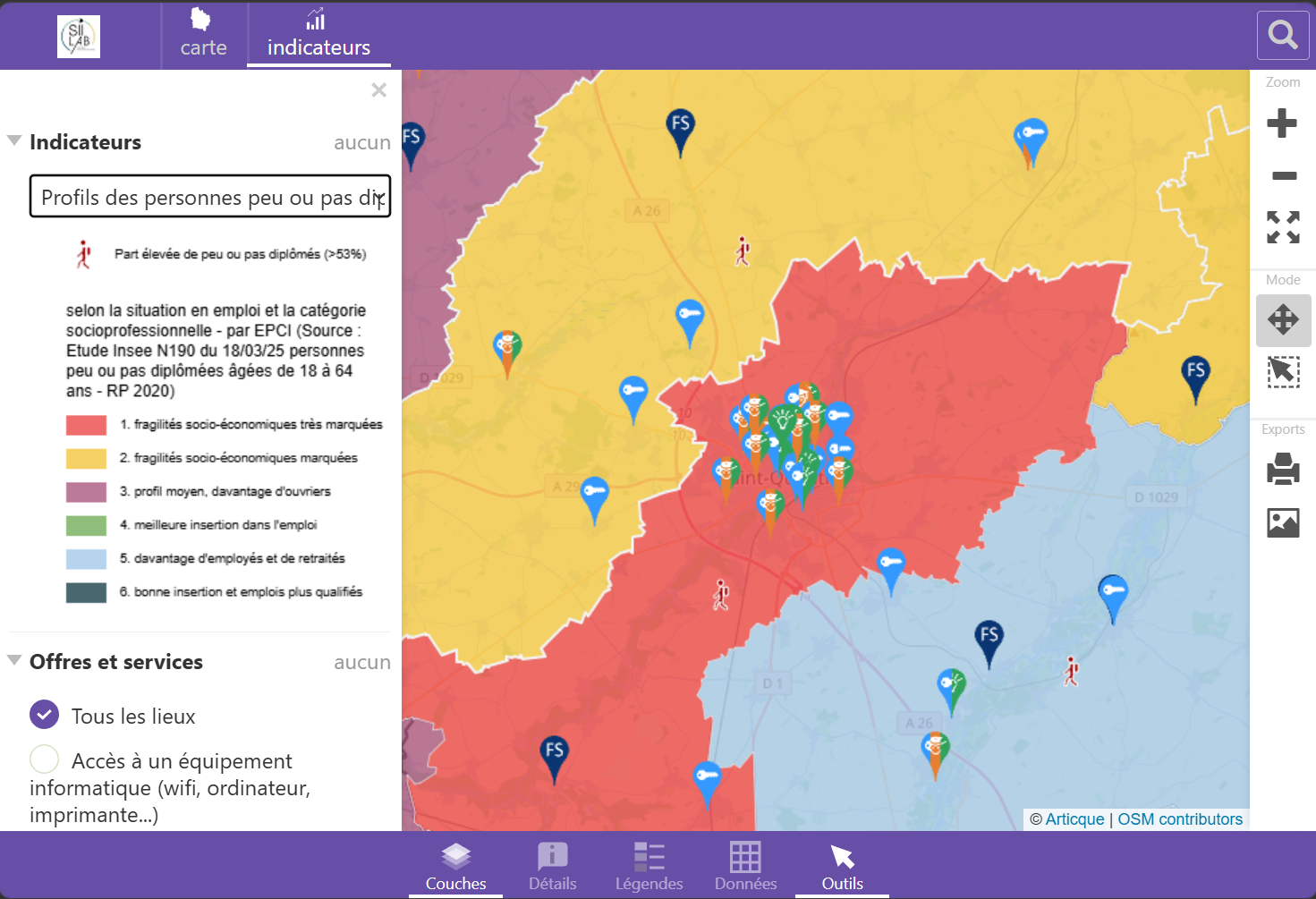Open the Légendes panel
Screen dimensions: 1316x899
click(x=649, y=867)
